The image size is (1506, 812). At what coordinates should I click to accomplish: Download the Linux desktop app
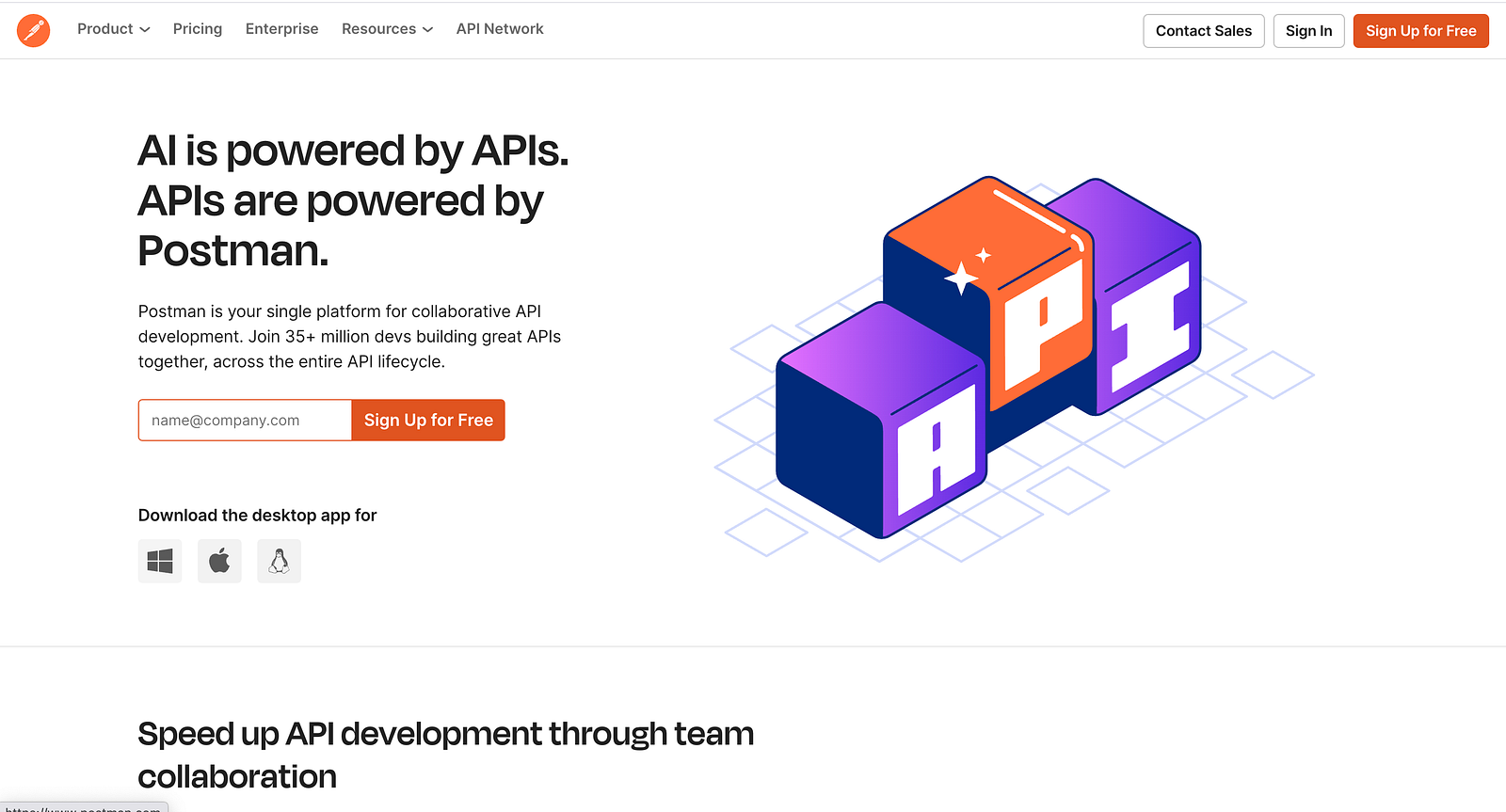pos(279,561)
